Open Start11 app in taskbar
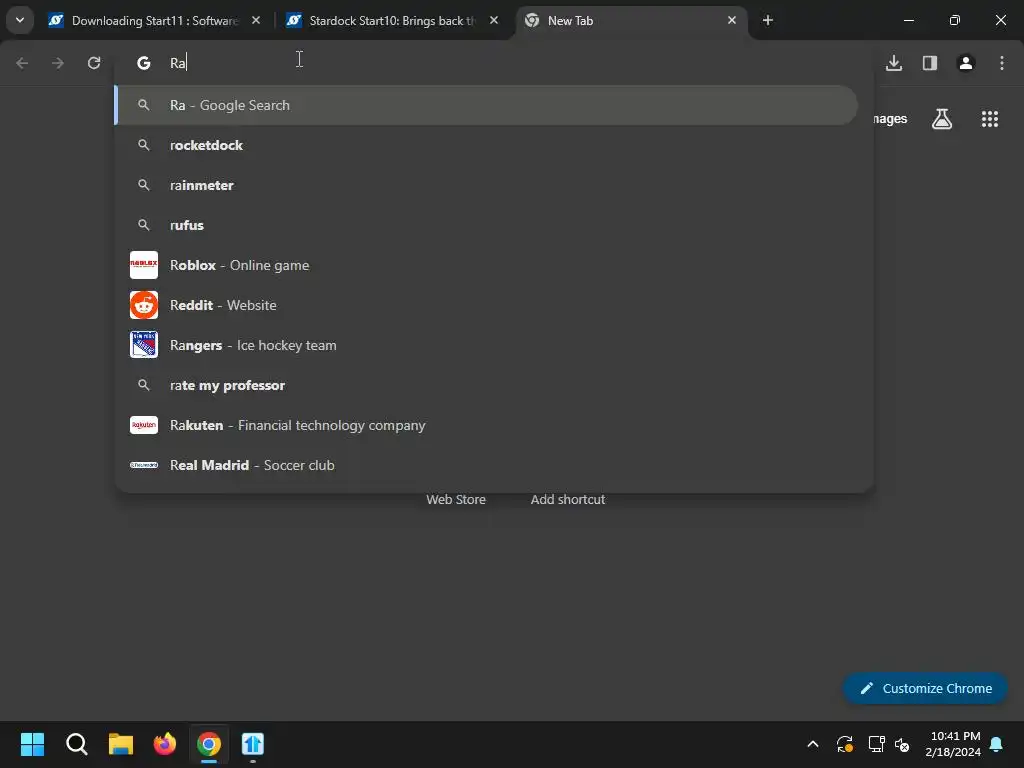Image resolution: width=1024 pixels, height=768 pixels. coord(253,744)
